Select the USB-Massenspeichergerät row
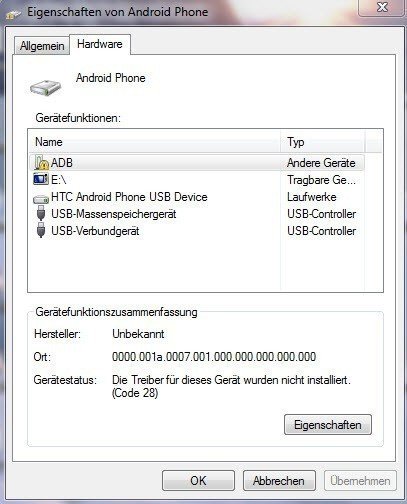Image resolution: width=407 pixels, height=504 pixels. (x=197, y=214)
